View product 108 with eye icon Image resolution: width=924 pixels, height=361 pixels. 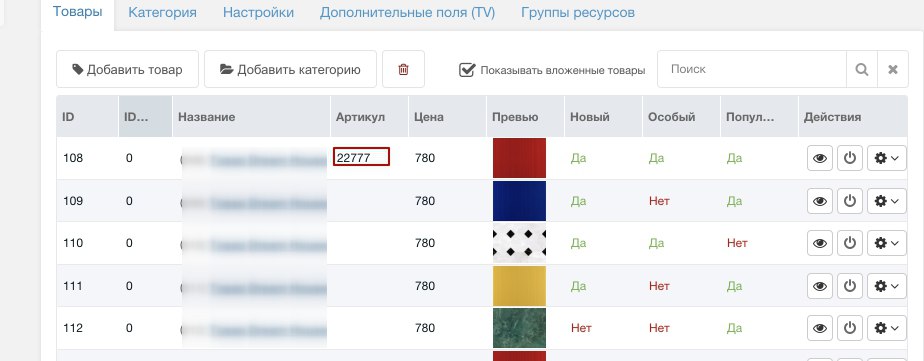[820, 158]
